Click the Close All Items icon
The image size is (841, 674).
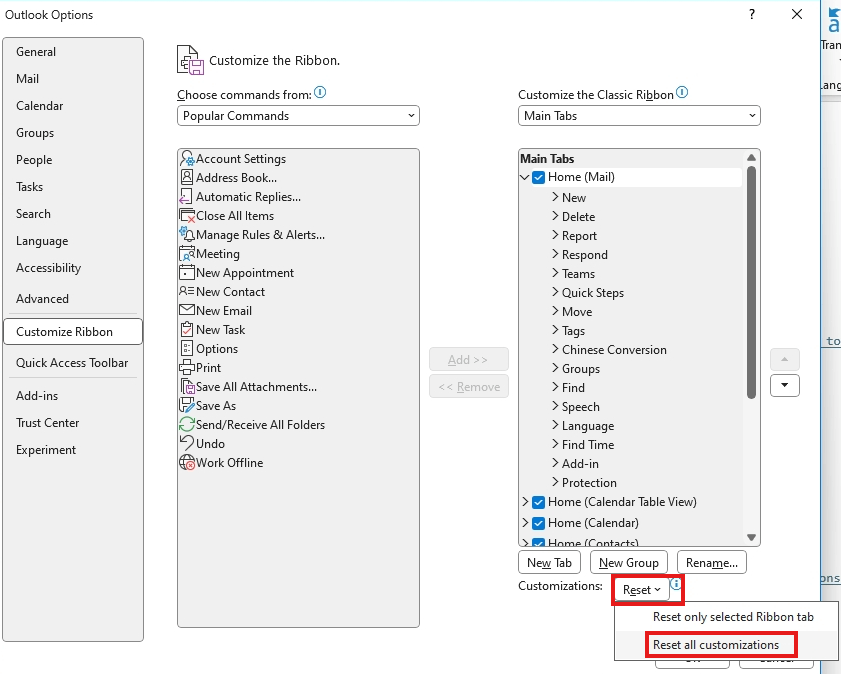coord(187,216)
